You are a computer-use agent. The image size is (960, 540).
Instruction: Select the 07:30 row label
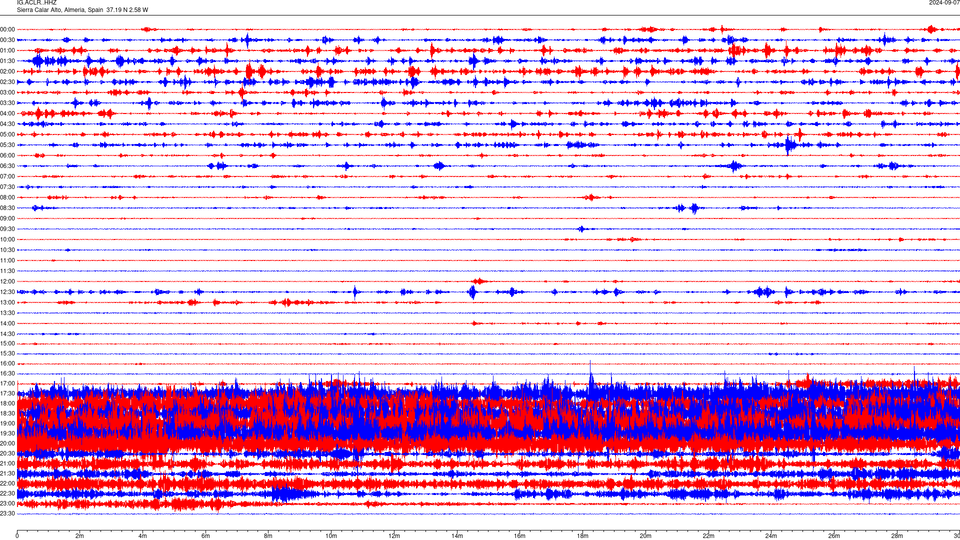[7, 187]
